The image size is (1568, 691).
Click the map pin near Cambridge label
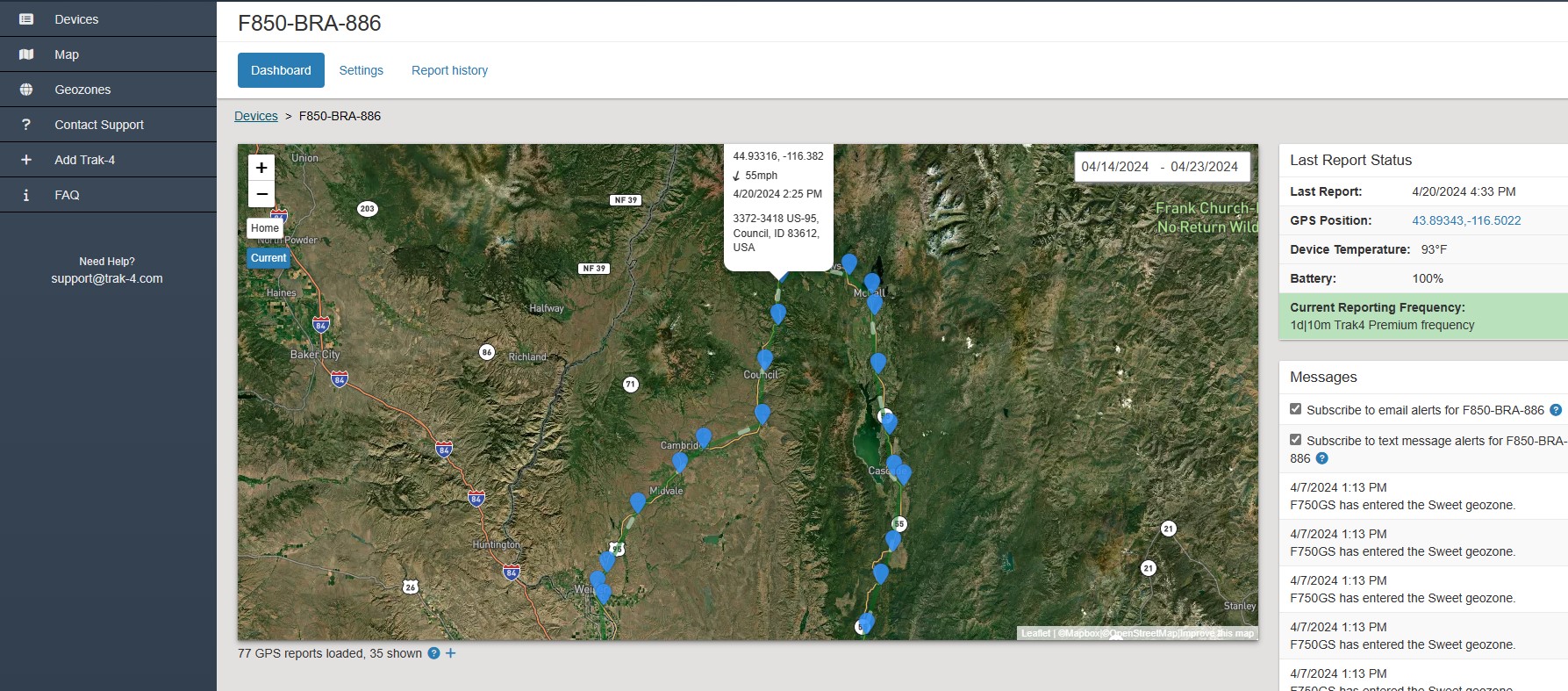tap(704, 436)
